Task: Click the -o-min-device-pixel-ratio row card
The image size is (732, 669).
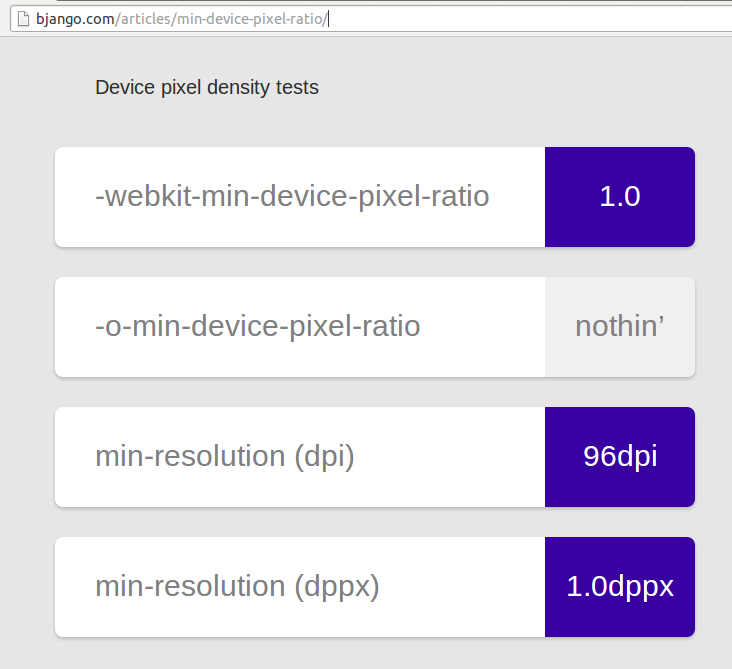Action: [375, 327]
